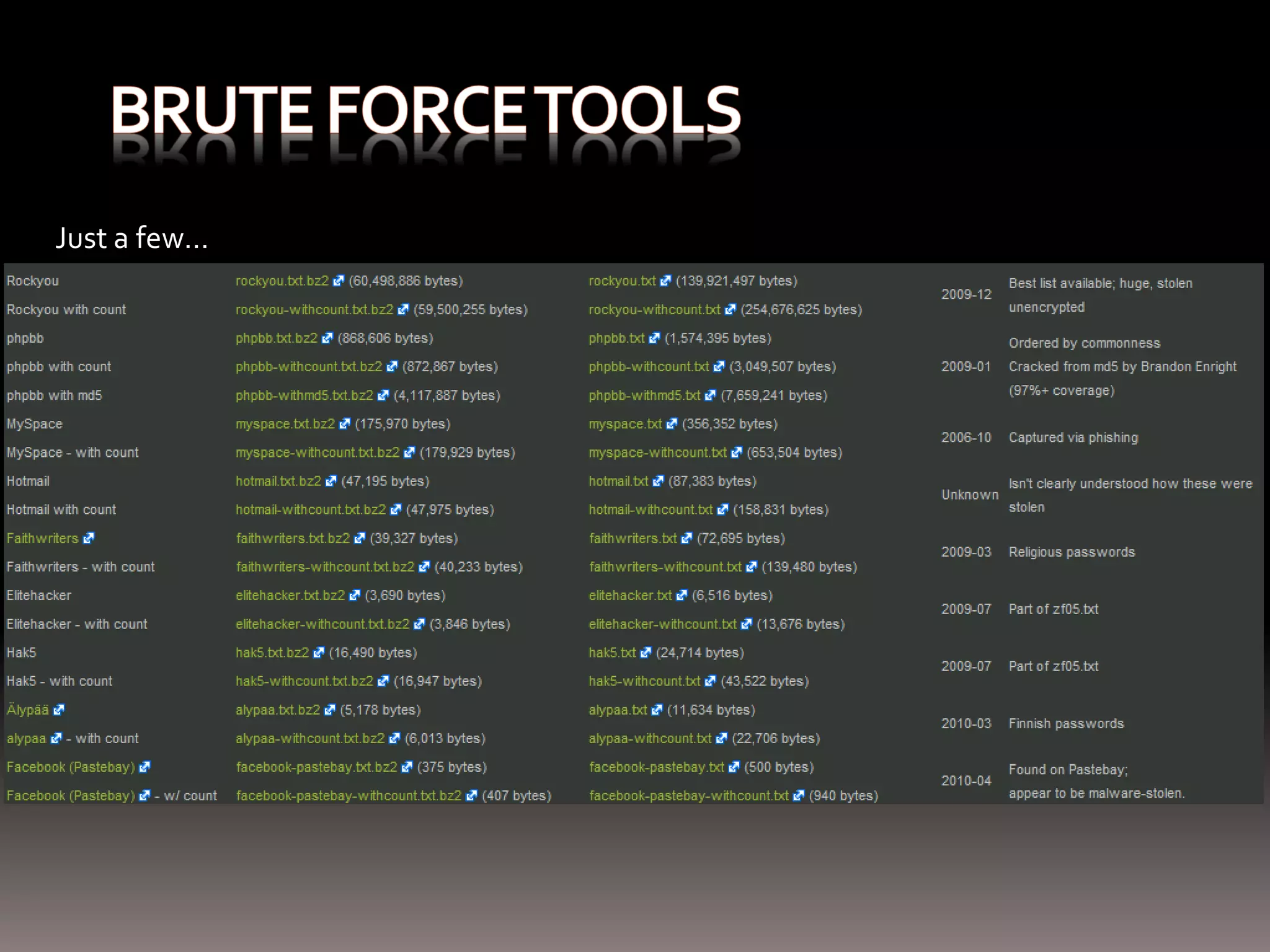Open the myspace.txt link
Image resolution: width=1270 pixels, height=952 pixels.
pos(625,424)
